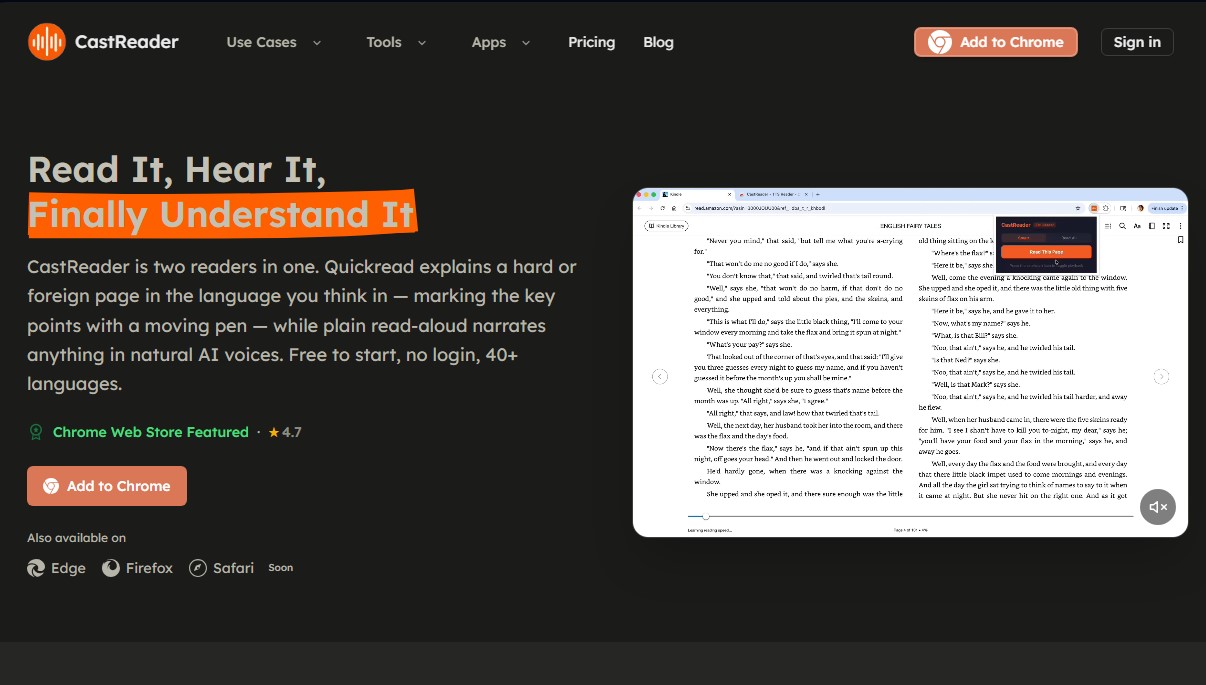Click the Also available on label
This screenshot has height=685, width=1206.
(x=77, y=538)
